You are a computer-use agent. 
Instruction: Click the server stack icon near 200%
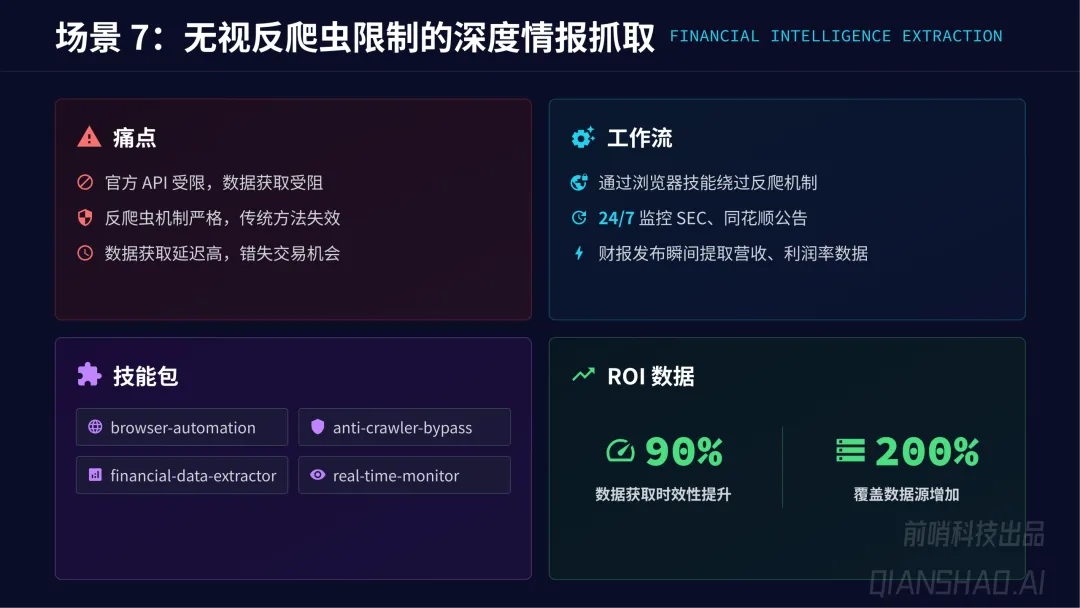pyautogui.click(x=850, y=452)
